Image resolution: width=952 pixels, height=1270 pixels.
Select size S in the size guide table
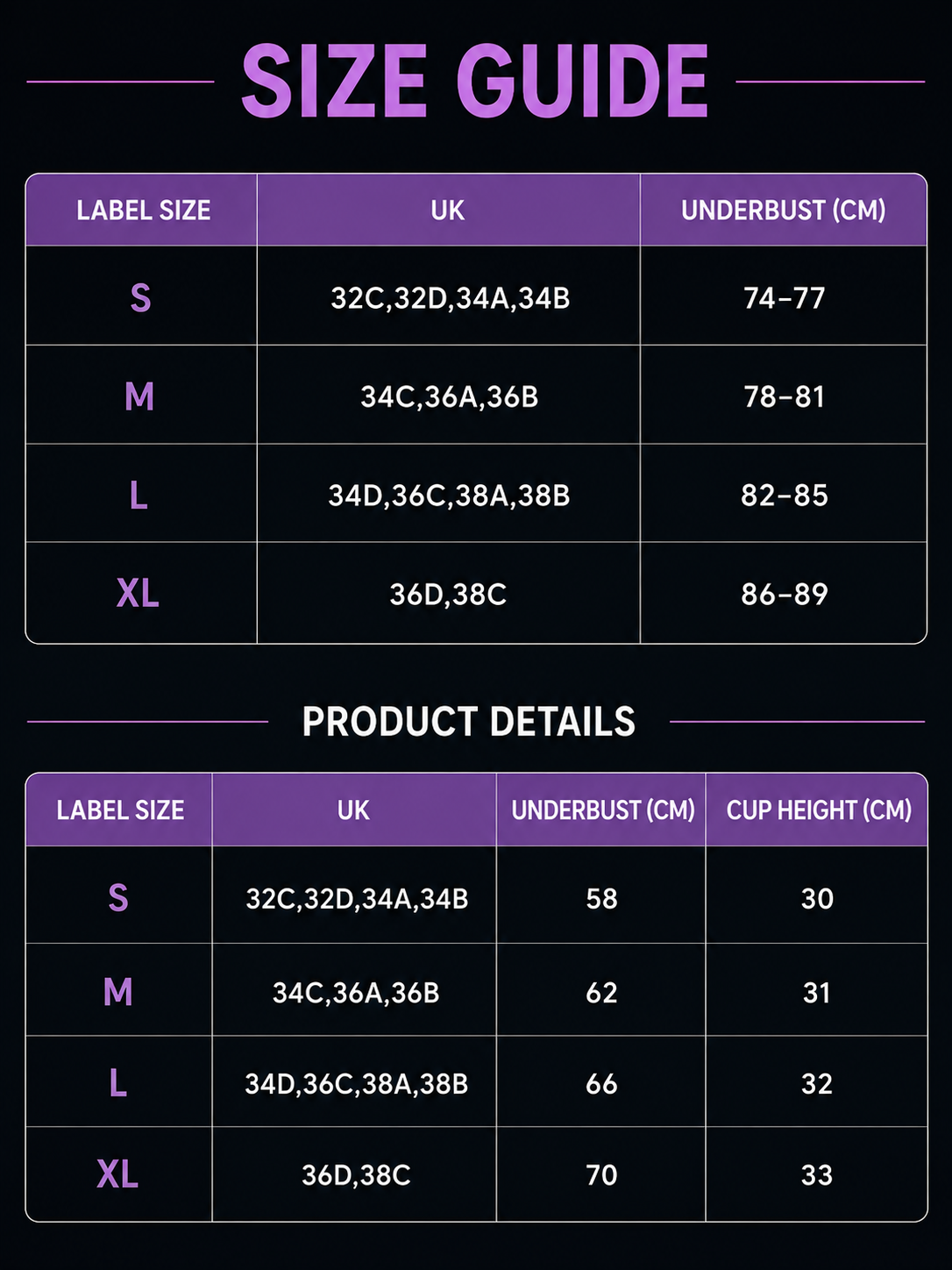[x=140, y=298]
